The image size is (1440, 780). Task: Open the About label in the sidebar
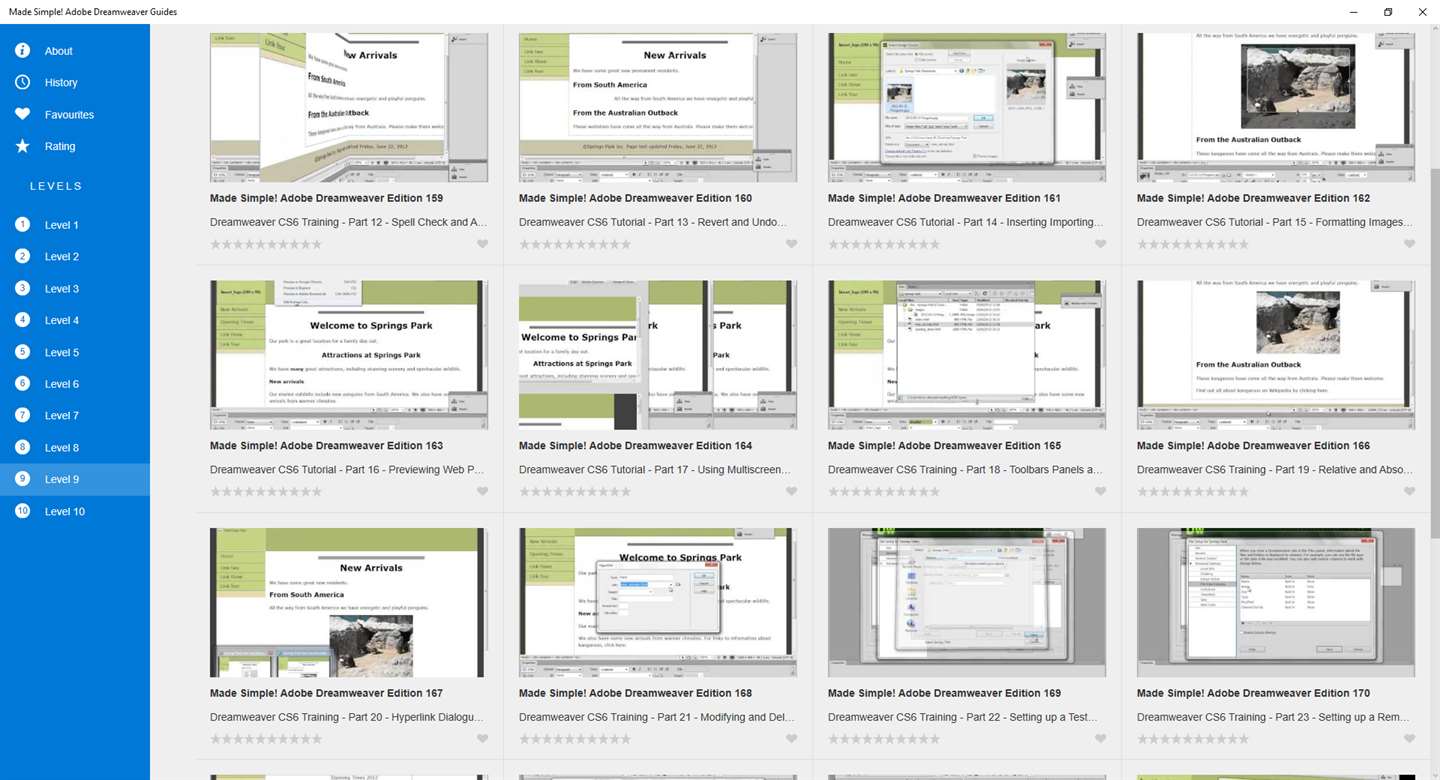click(x=59, y=51)
